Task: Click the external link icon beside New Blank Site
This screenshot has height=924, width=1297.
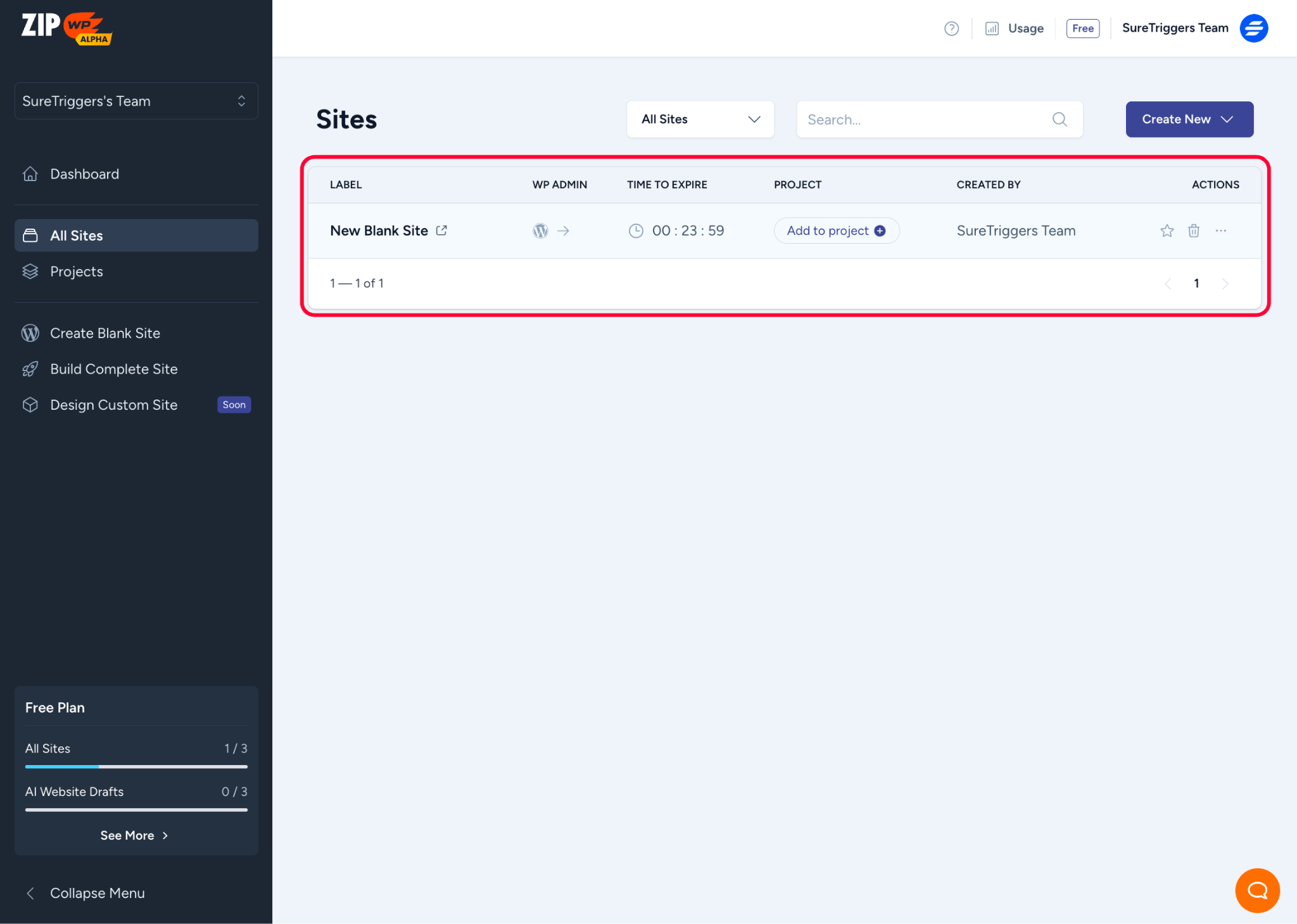Action: (x=441, y=231)
